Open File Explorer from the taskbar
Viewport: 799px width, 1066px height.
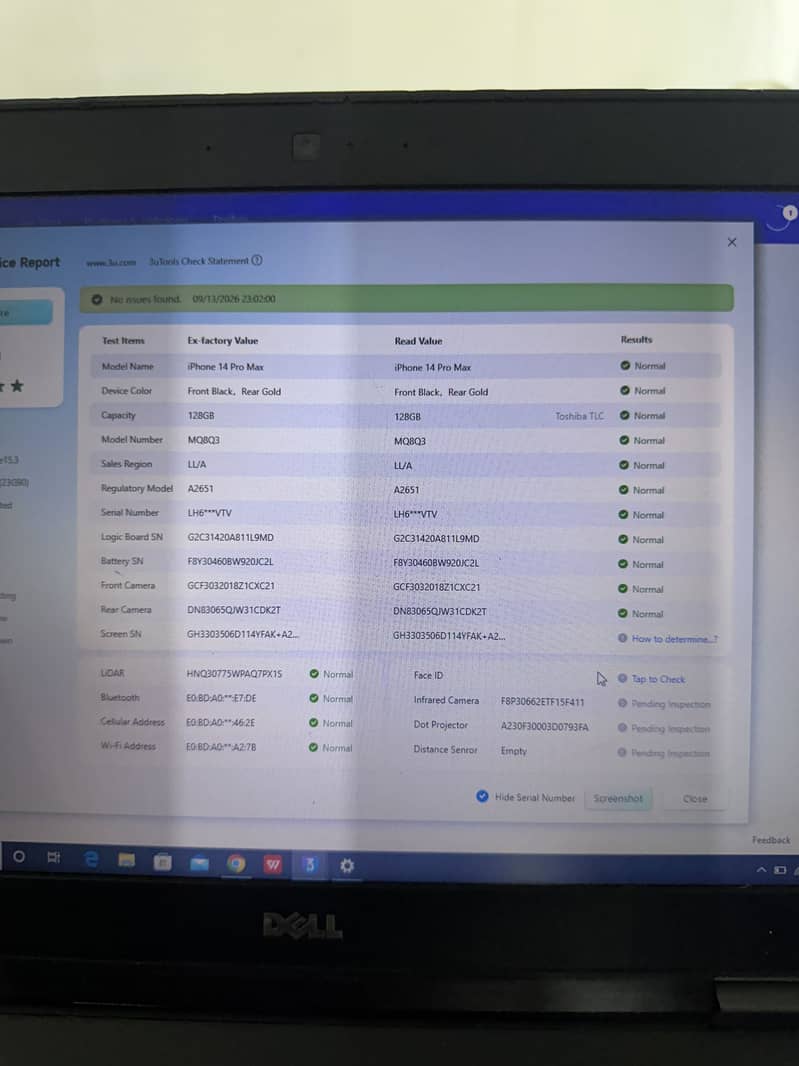tap(126, 861)
